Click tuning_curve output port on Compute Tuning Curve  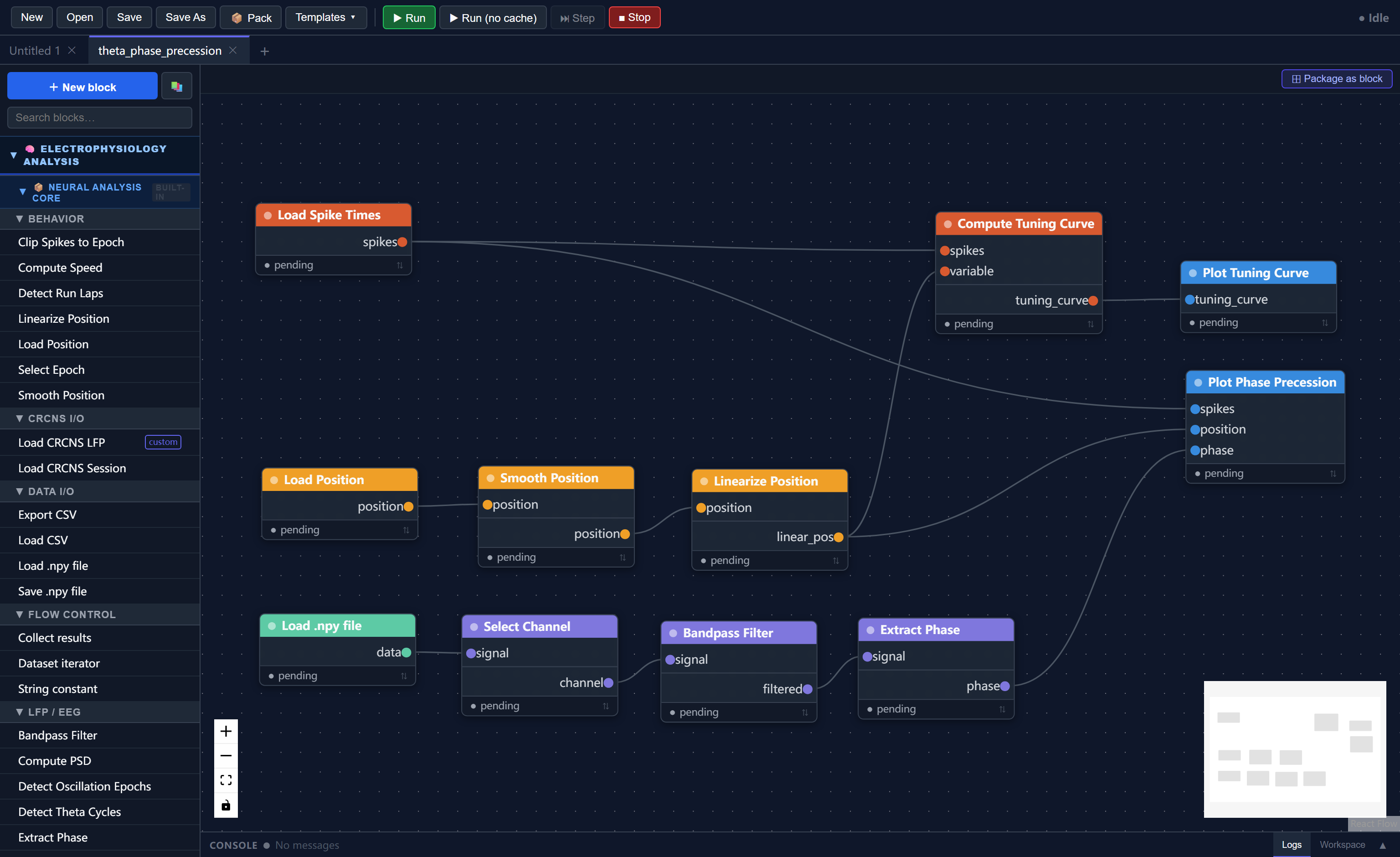(x=1093, y=300)
